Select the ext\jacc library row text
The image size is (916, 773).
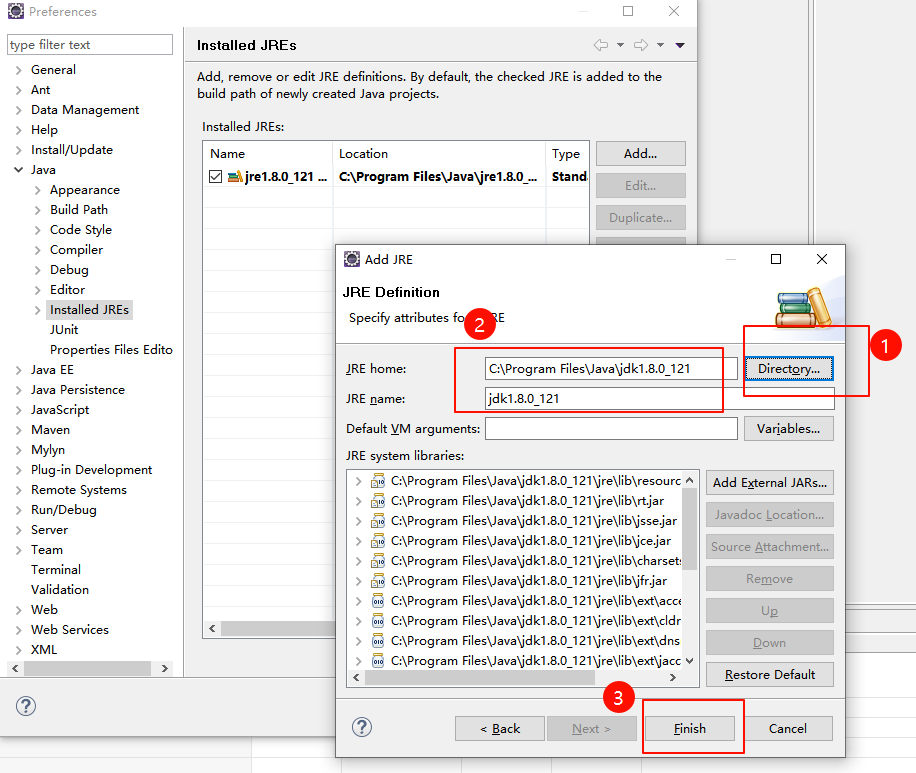click(536, 661)
